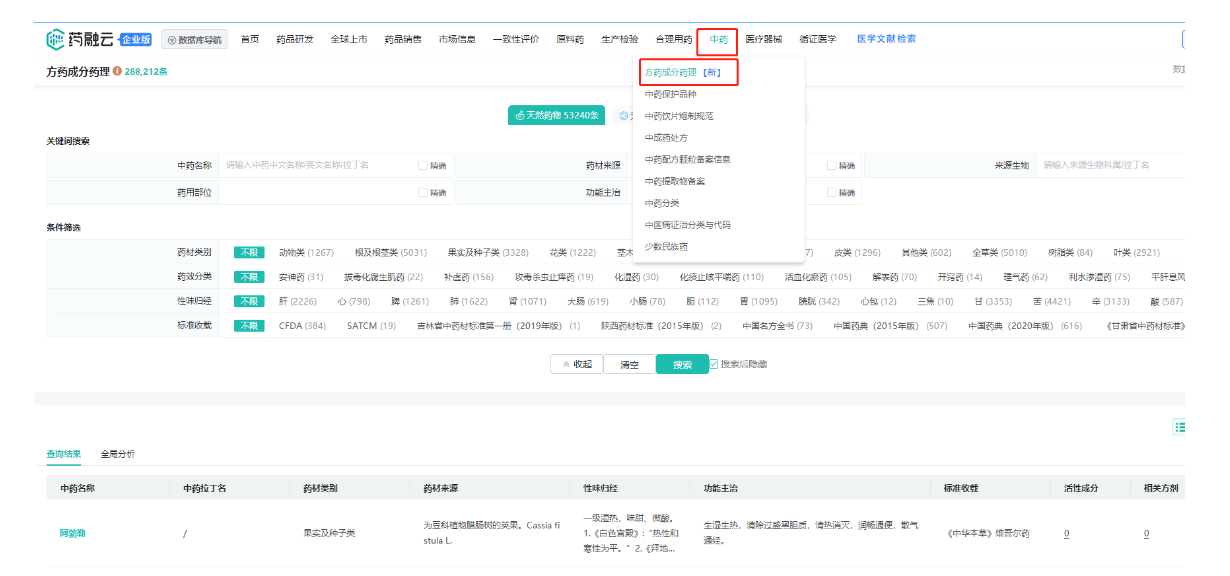Click the 中药名称 search input field
This screenshot has height=576, width=1230.
tap(318, 165)
